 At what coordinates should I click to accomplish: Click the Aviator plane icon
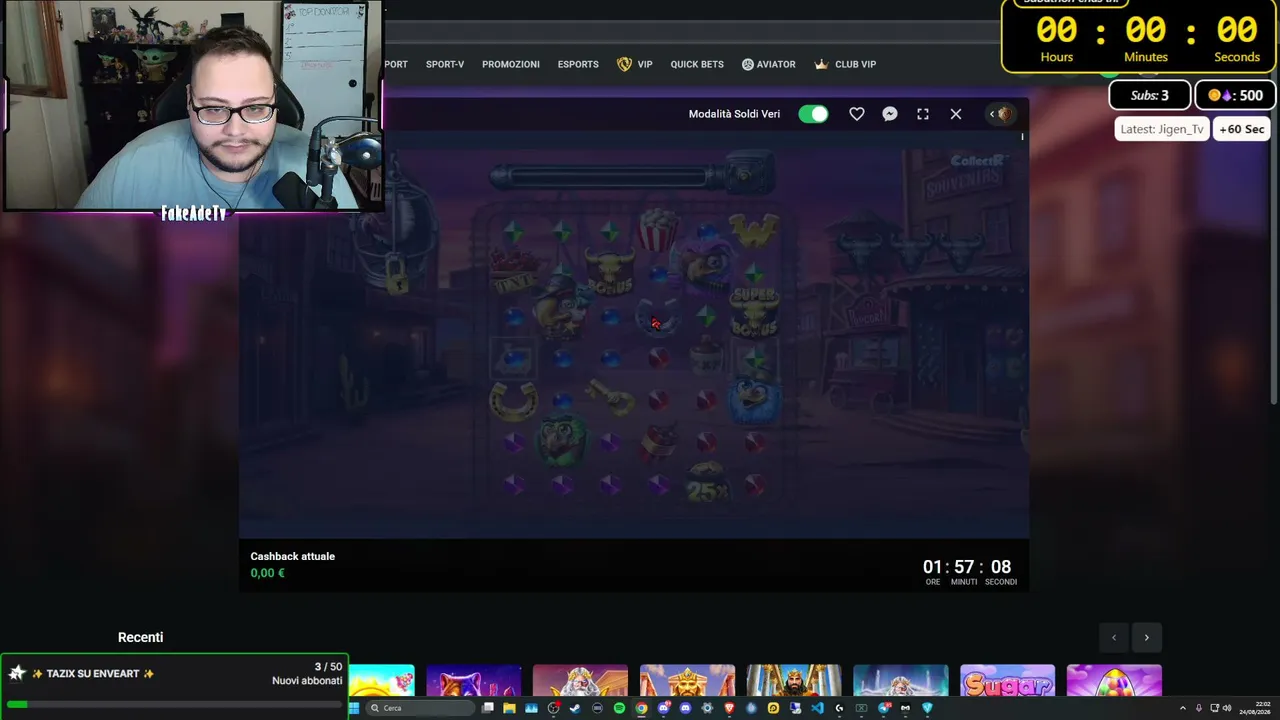click(747, 64)
